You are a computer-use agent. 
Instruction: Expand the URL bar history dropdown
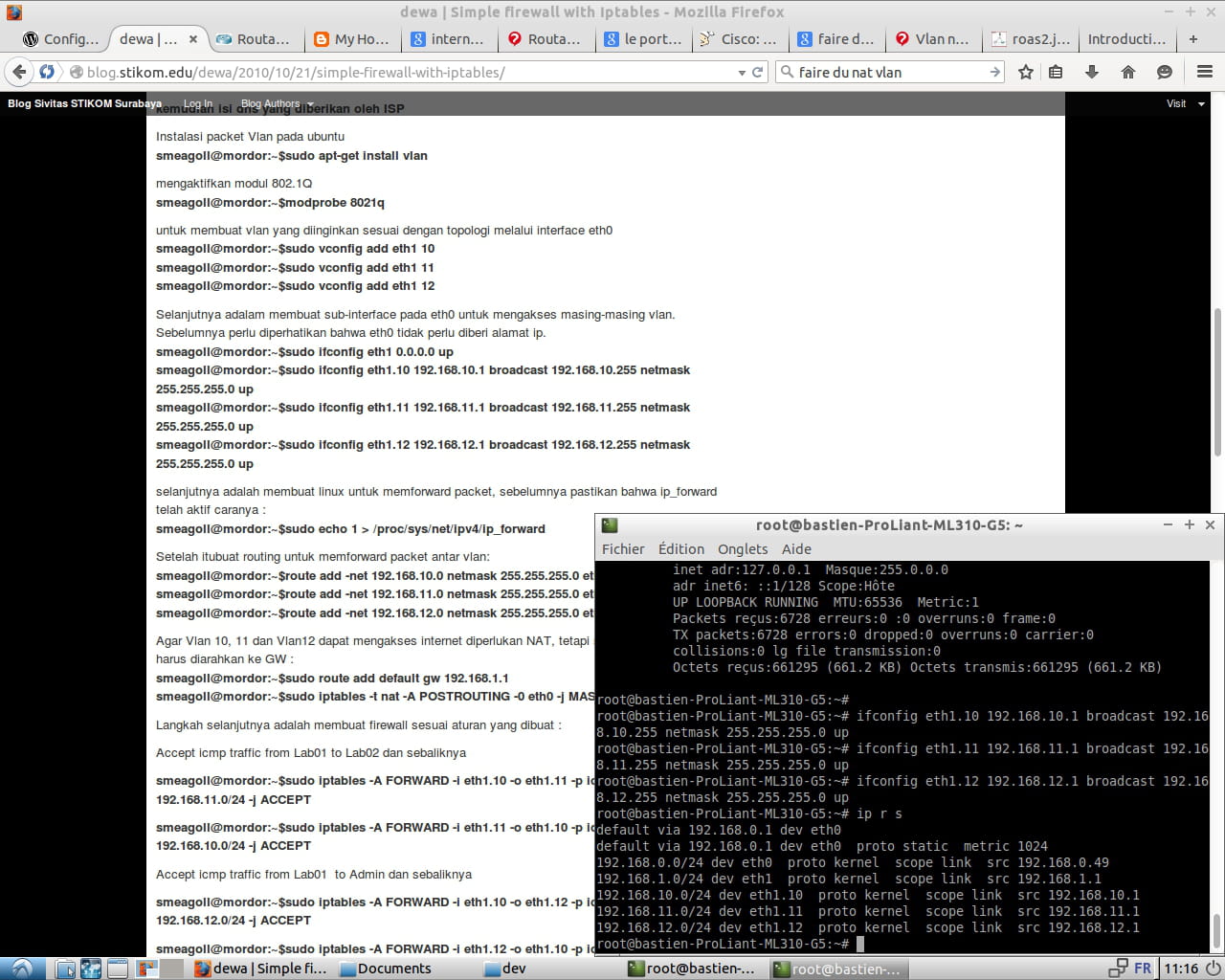742,72
